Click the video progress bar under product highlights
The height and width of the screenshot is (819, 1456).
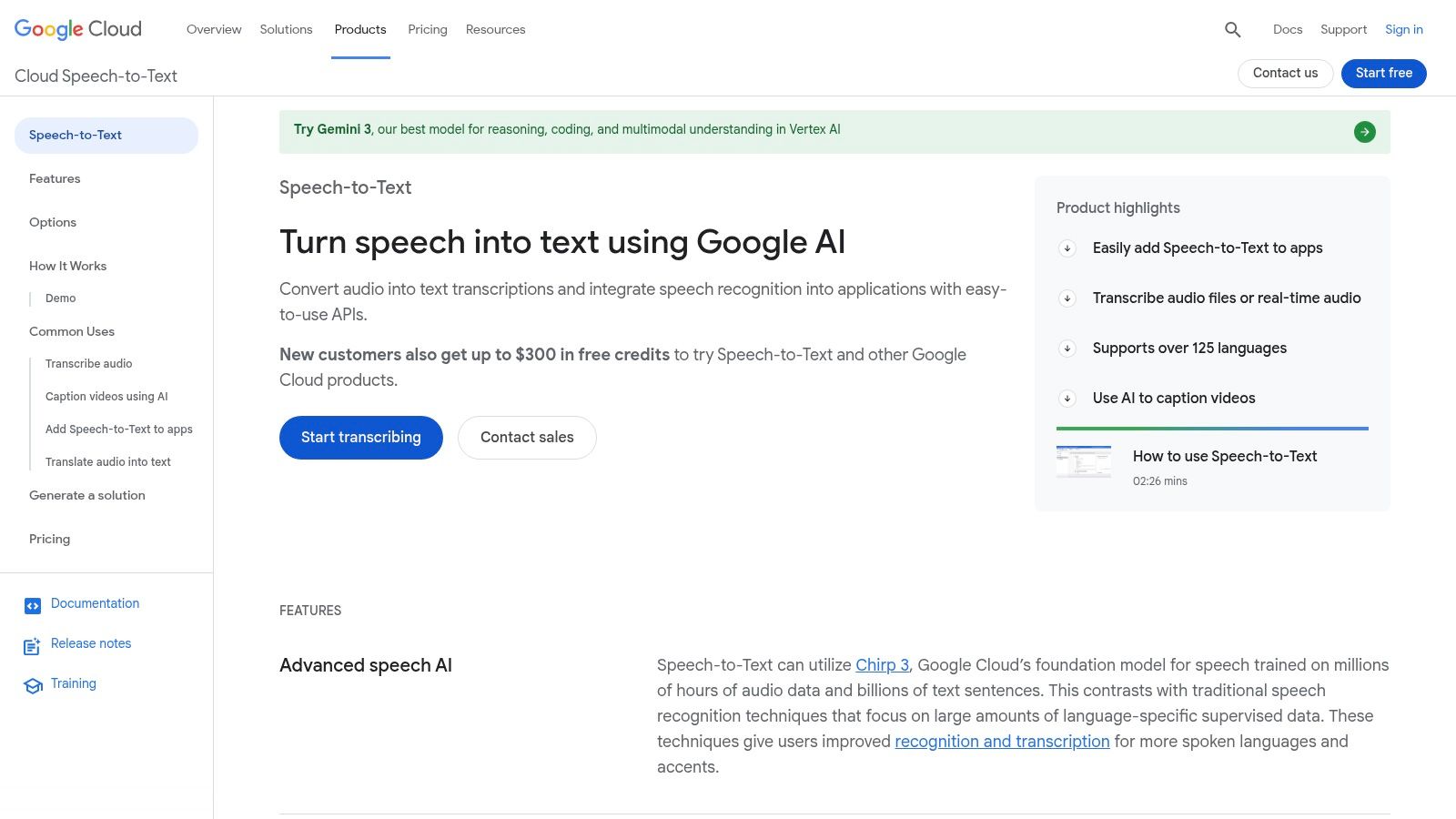point(1212,428)
